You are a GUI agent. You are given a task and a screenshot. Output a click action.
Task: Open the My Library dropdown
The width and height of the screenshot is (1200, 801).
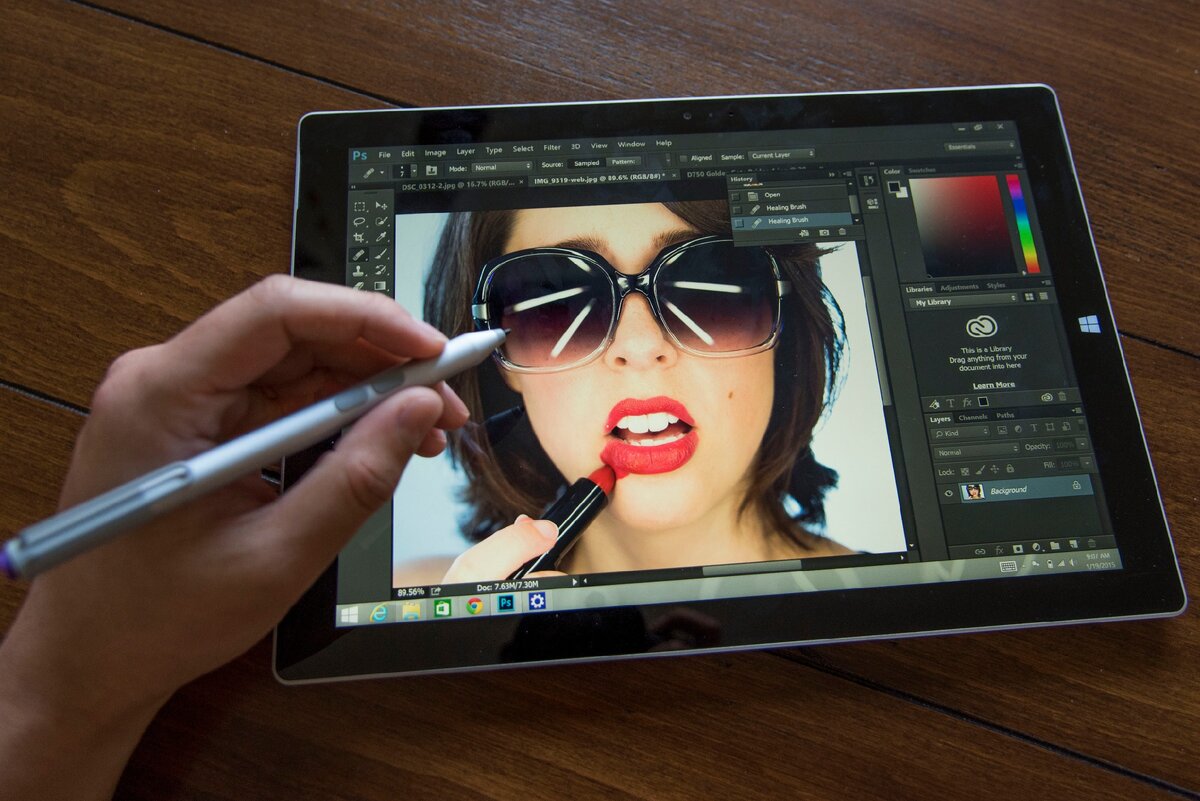point(962,301)
